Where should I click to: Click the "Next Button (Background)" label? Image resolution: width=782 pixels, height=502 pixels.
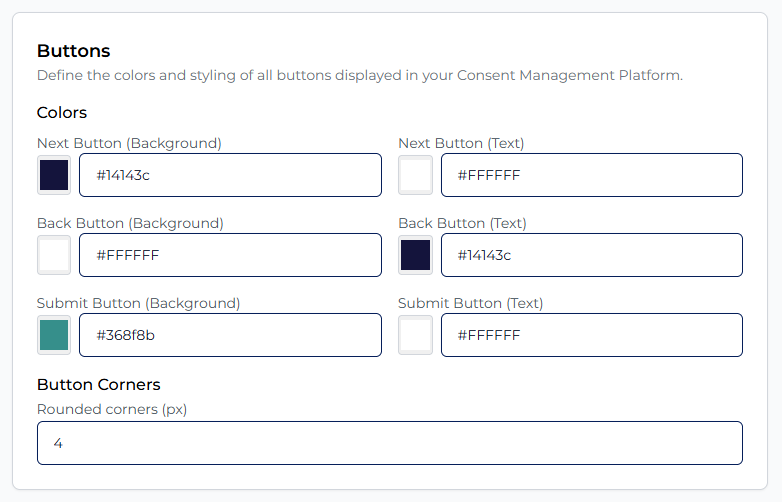(x=129, y=143)
